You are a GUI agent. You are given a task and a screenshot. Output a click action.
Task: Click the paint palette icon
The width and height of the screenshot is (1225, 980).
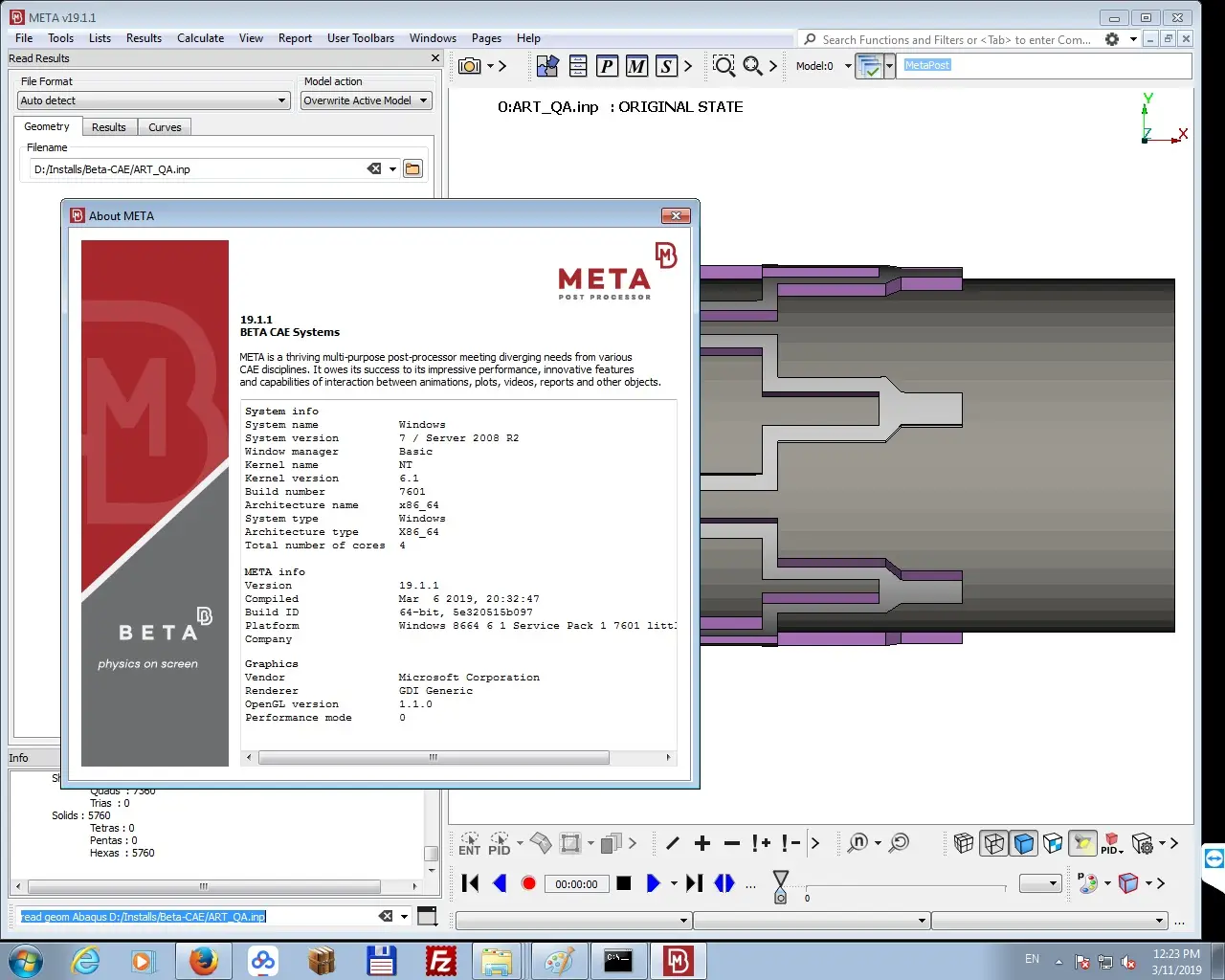point(1088,883)
